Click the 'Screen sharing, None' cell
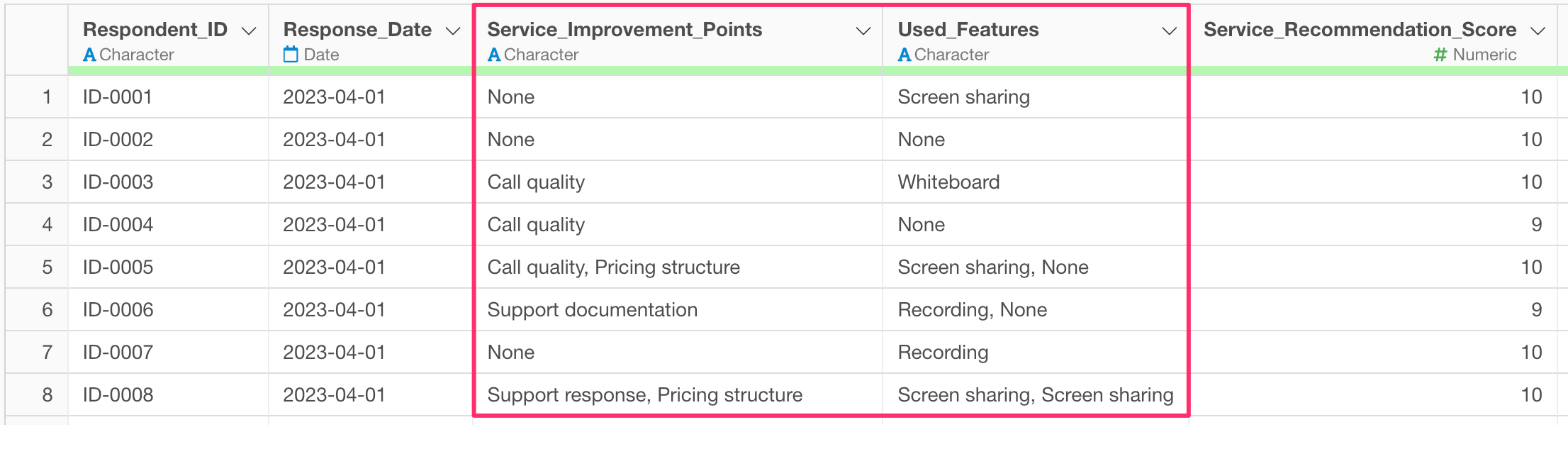 pyautogui.click(x=1036, y=267)
